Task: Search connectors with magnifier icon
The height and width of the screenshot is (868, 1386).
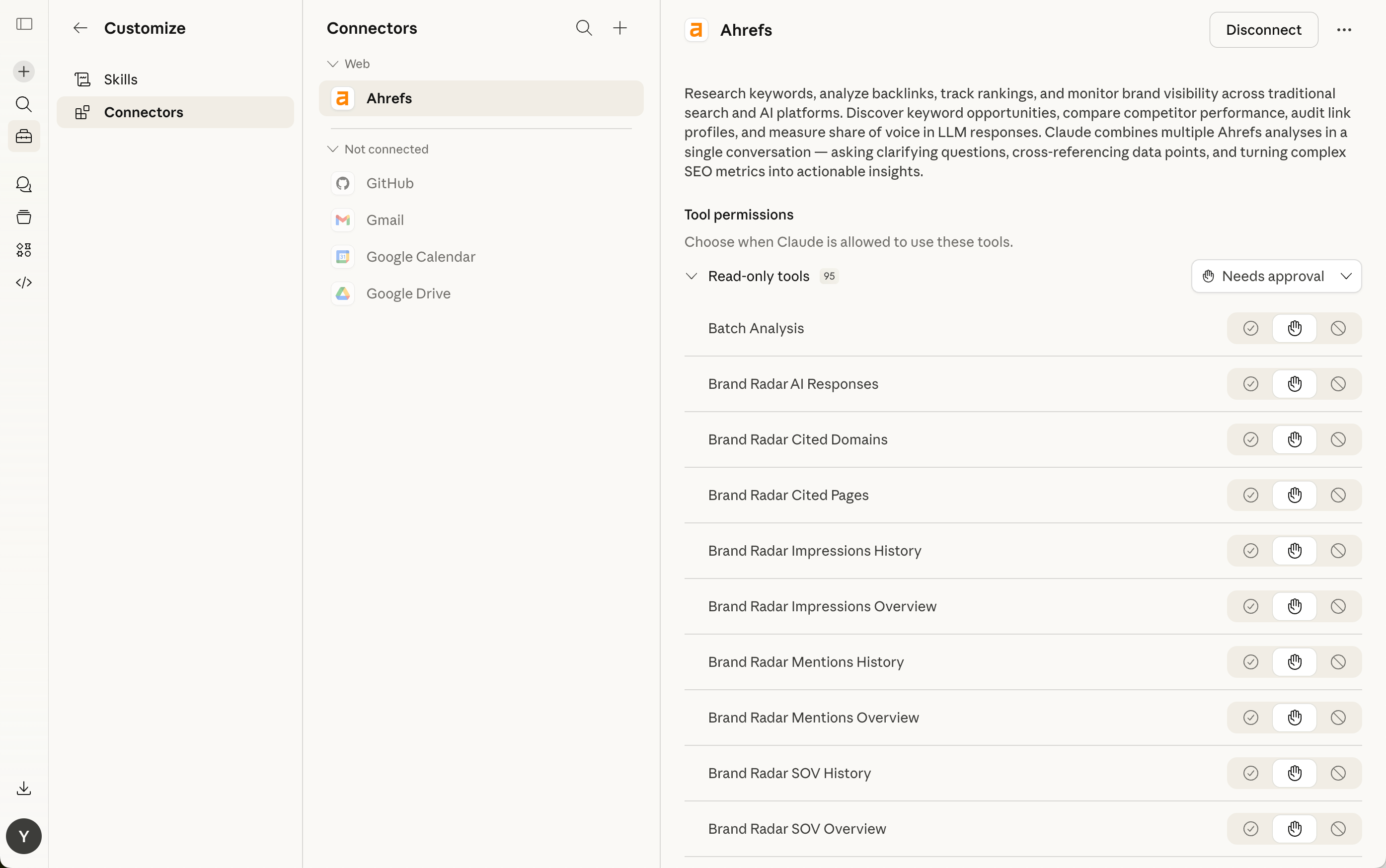Action: 583,28
